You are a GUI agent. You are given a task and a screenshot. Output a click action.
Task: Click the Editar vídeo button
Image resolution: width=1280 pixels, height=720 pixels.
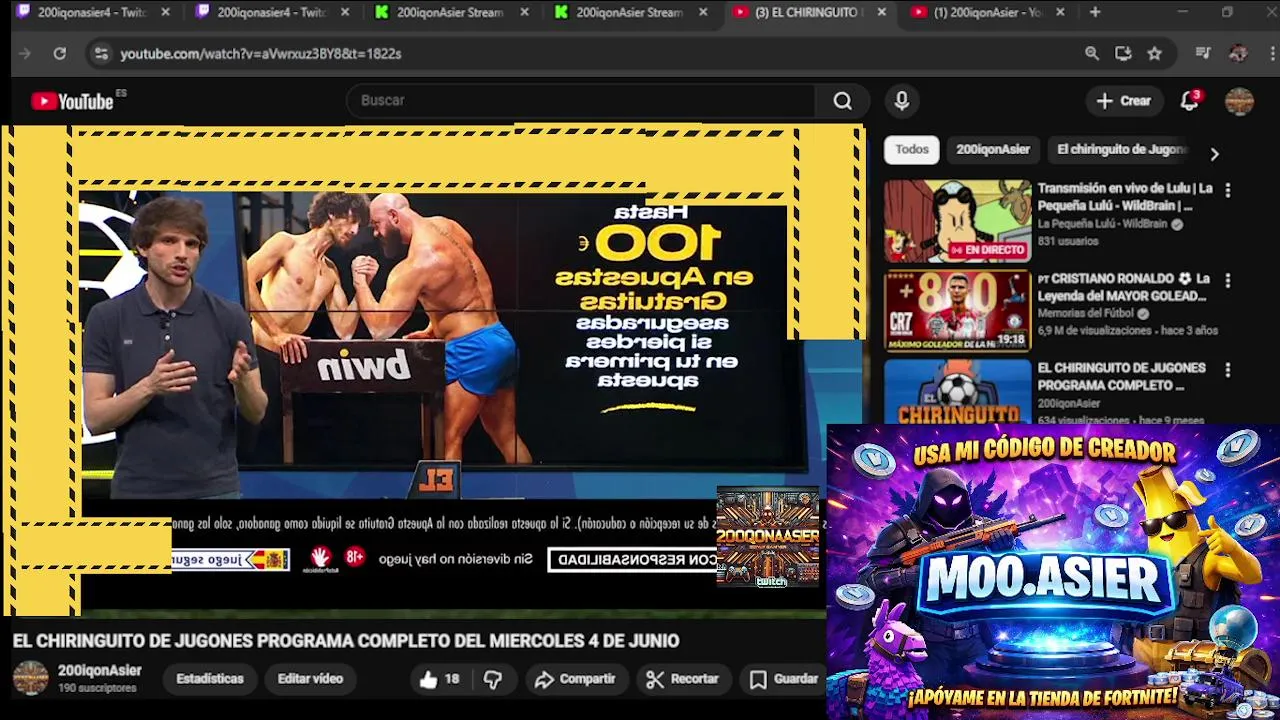coord(310,679)
